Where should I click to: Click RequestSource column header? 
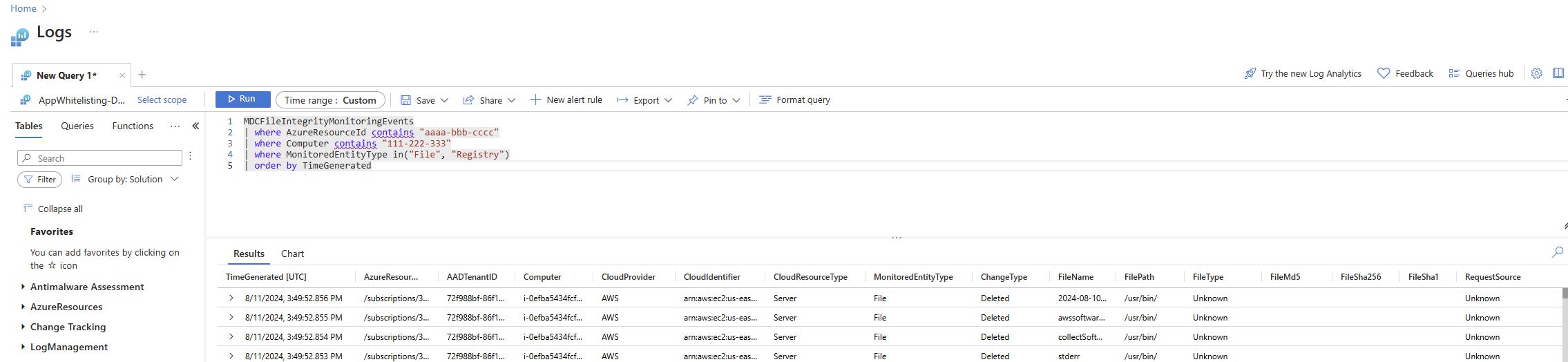pos(1493,277)
